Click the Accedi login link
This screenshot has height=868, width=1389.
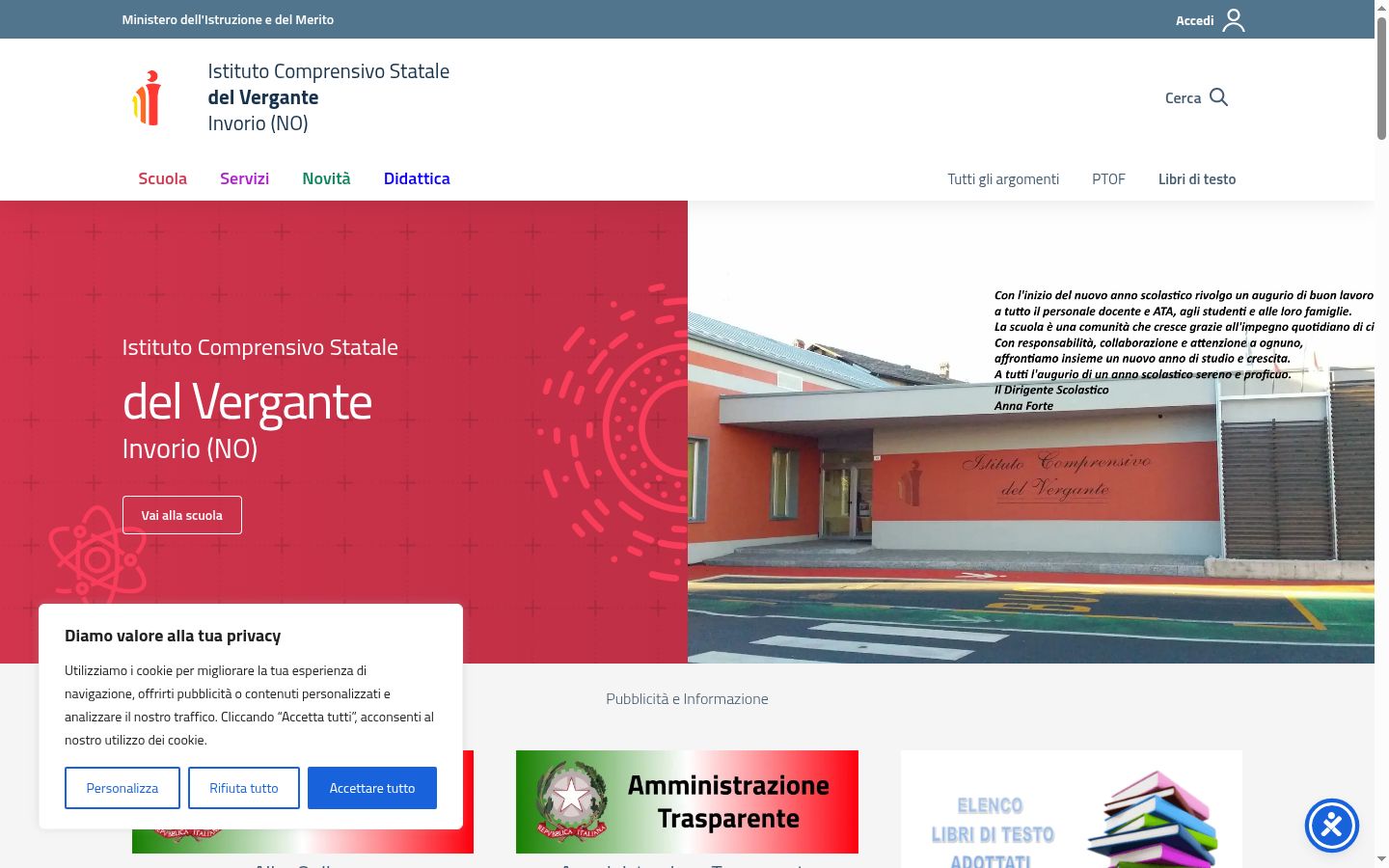1194,20
